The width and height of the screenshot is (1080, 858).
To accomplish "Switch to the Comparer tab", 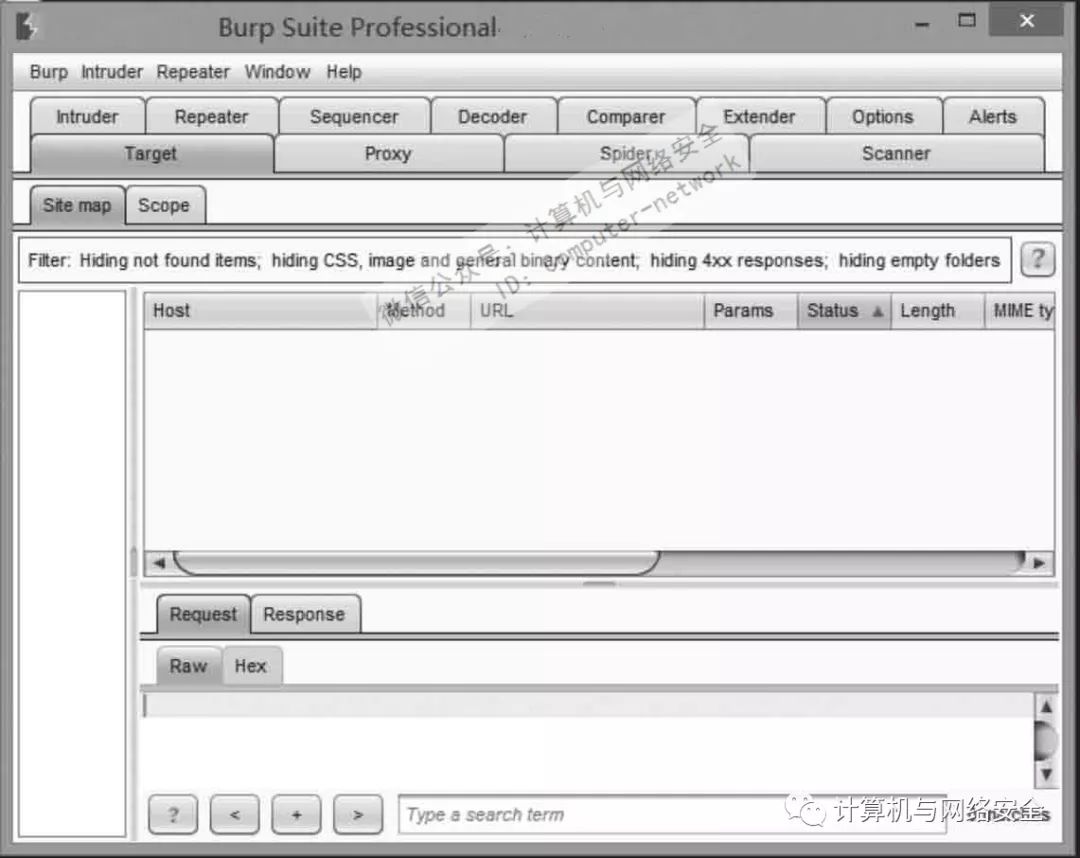I will [625, 116].
